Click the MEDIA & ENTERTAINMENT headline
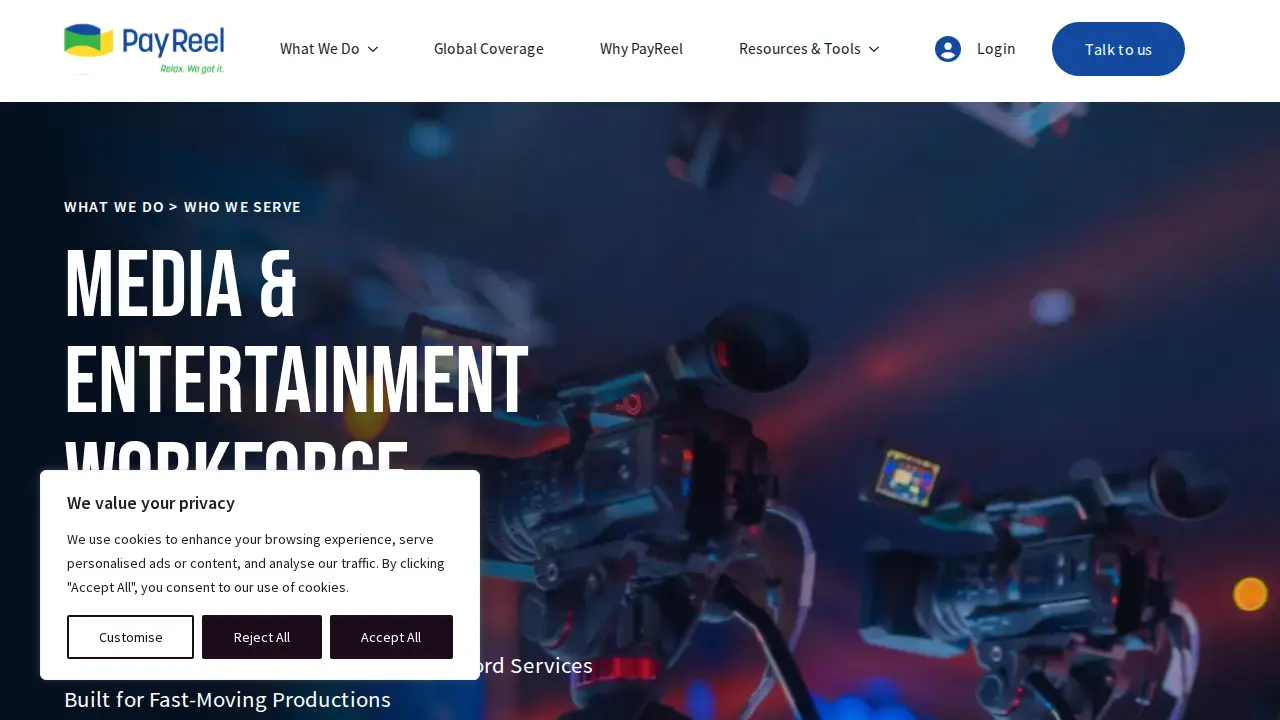This screenshot has width=1280, height=720. pyautogui.click(x=296, y=333)
